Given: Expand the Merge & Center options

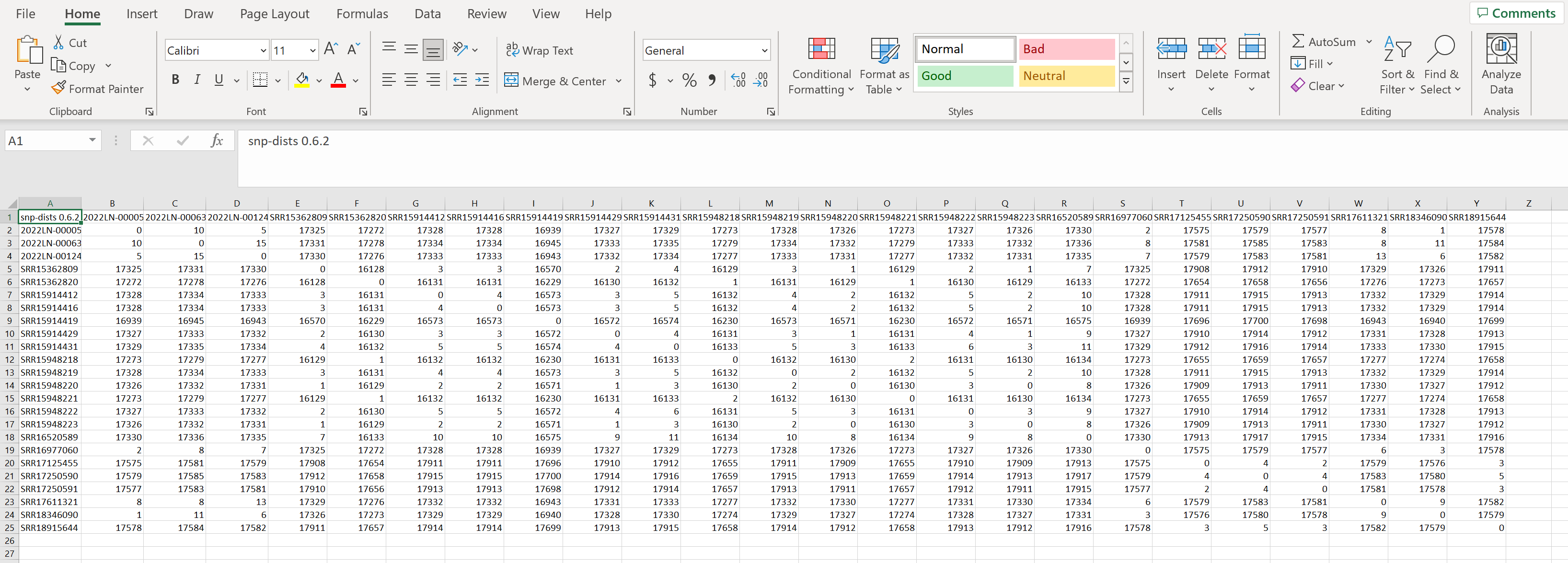Looking at the screenshot, I should coord(619,80).
